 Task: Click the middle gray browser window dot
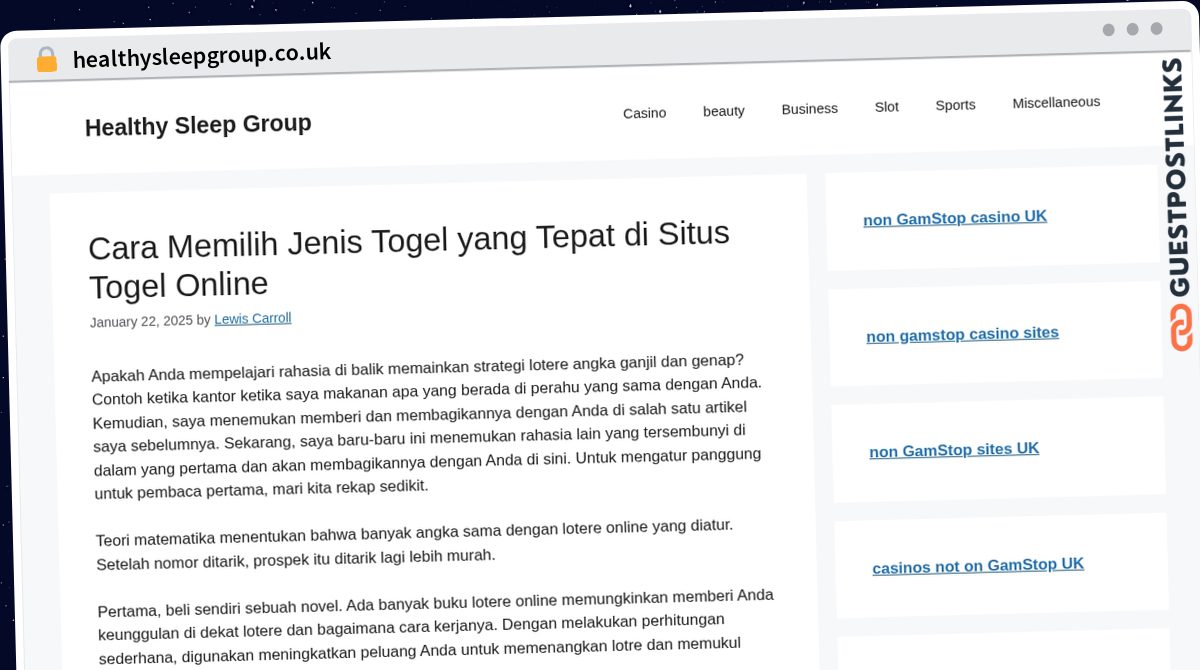point(1134,30)
